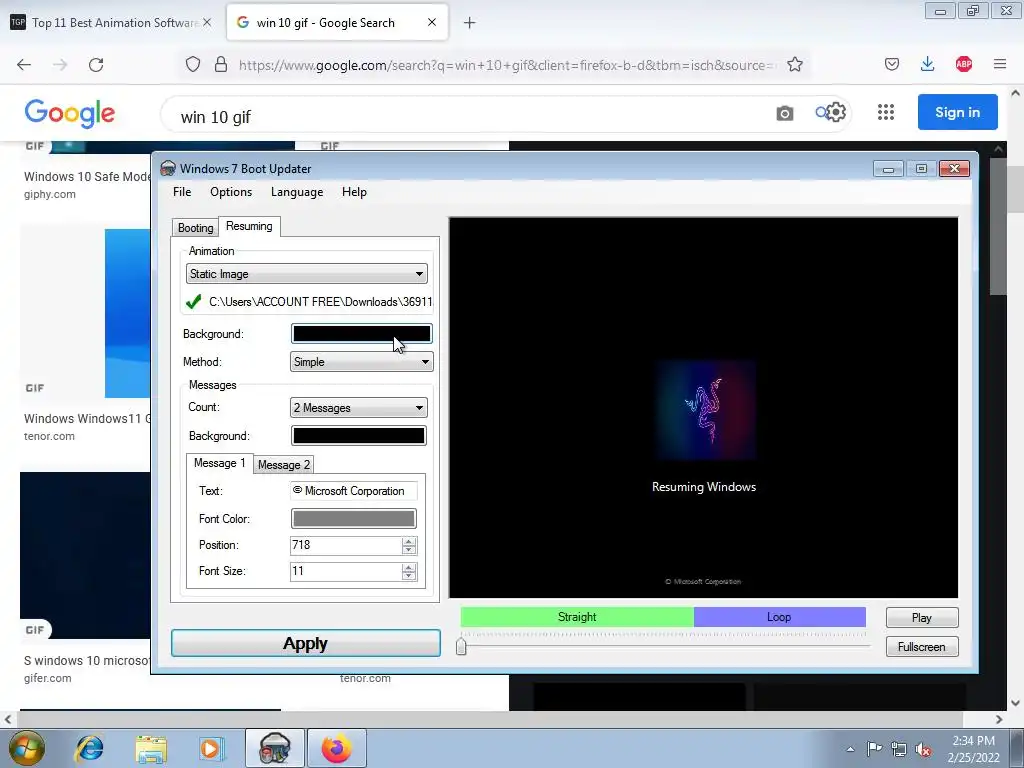
Task: Reload the Firefox page
Action: pos(96,64)
